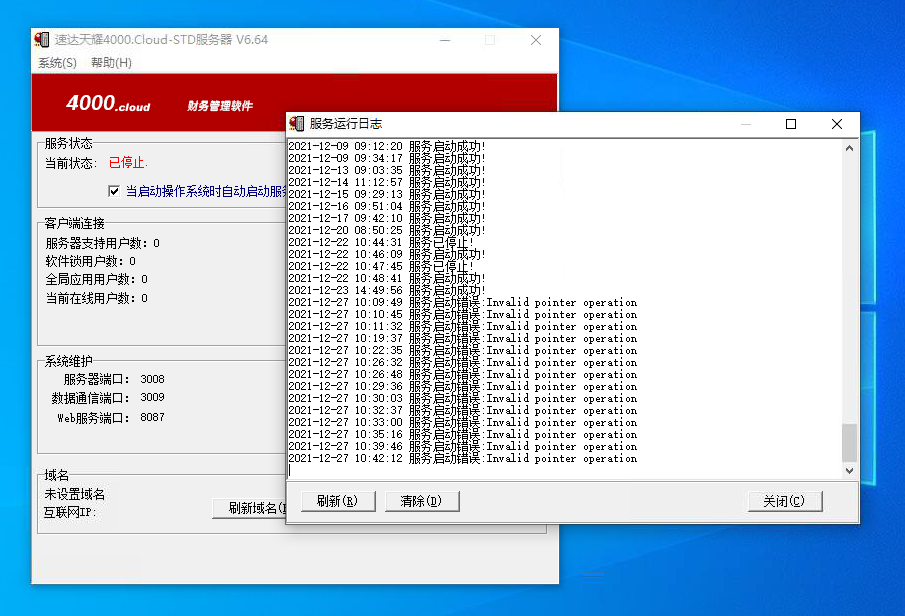Image resolution: width=905 pixels, height=616 pixels.
Task: Close the 服务运行日志 window
Action: (x=837, y=124)
